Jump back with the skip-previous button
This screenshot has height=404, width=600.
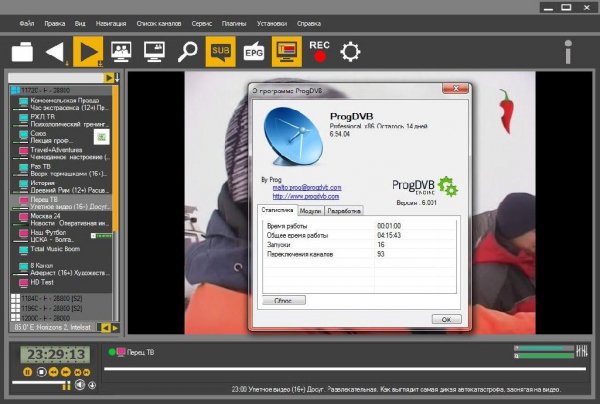coord(78,372)
